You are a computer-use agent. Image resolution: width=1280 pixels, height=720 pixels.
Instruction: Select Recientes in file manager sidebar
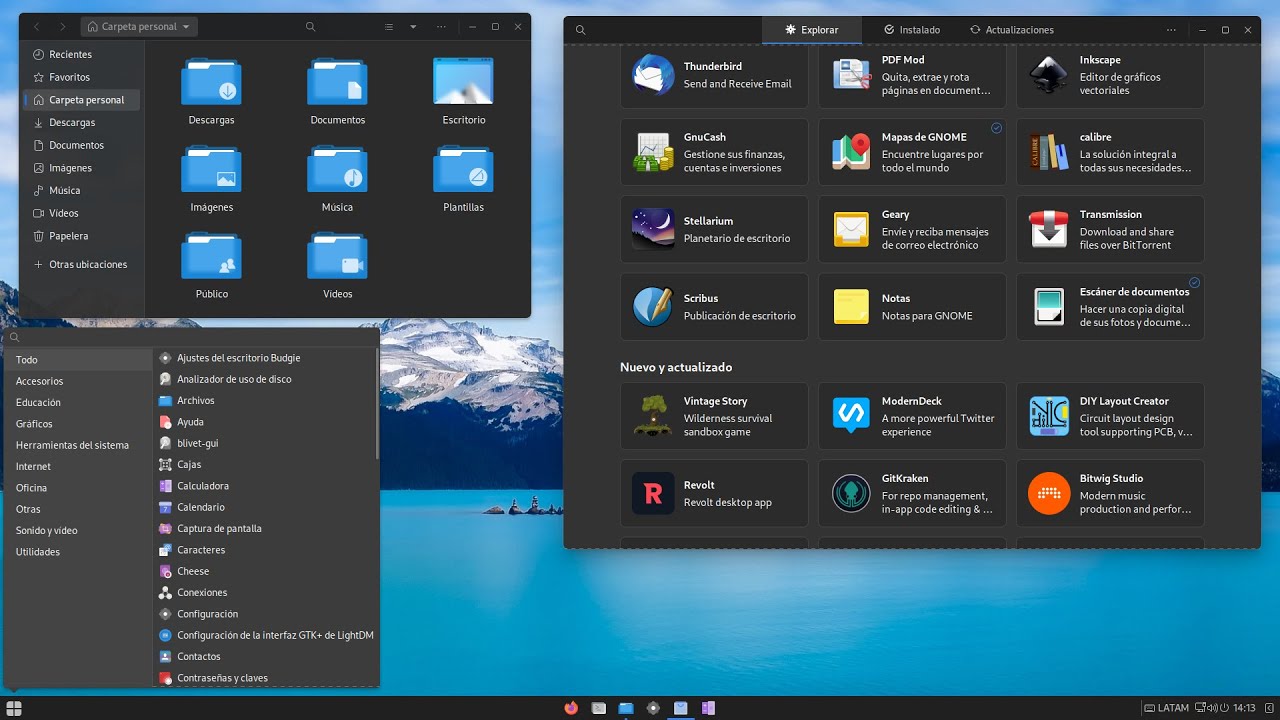[x=81, y=54]
